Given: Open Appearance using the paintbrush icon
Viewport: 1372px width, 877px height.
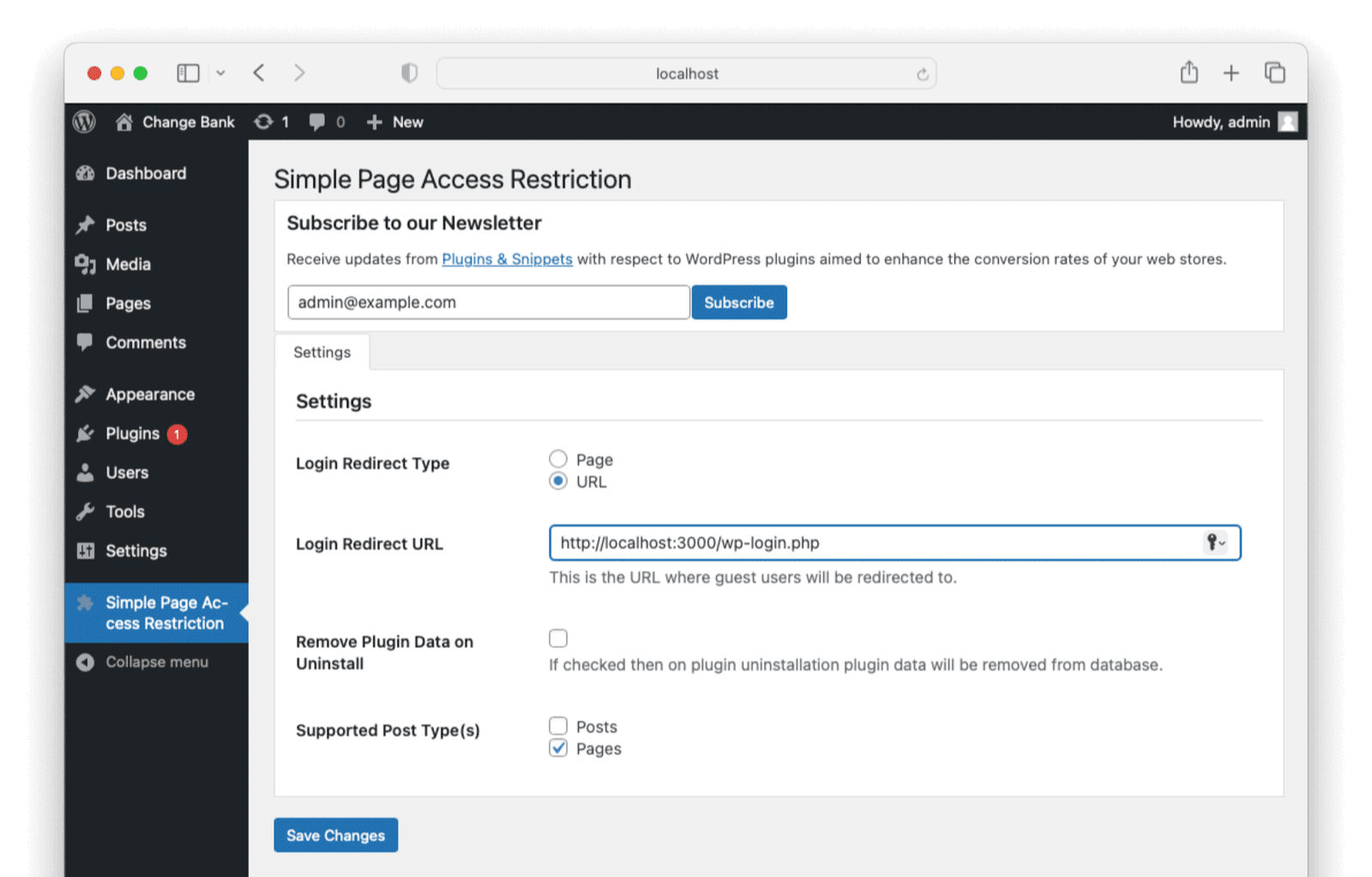Looking at the screenshot, I should click(x=86, y=393).
